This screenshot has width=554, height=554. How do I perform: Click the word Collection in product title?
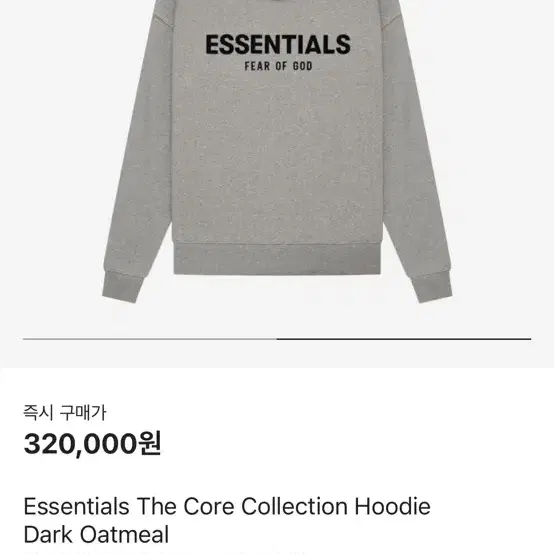pos(295,506)
